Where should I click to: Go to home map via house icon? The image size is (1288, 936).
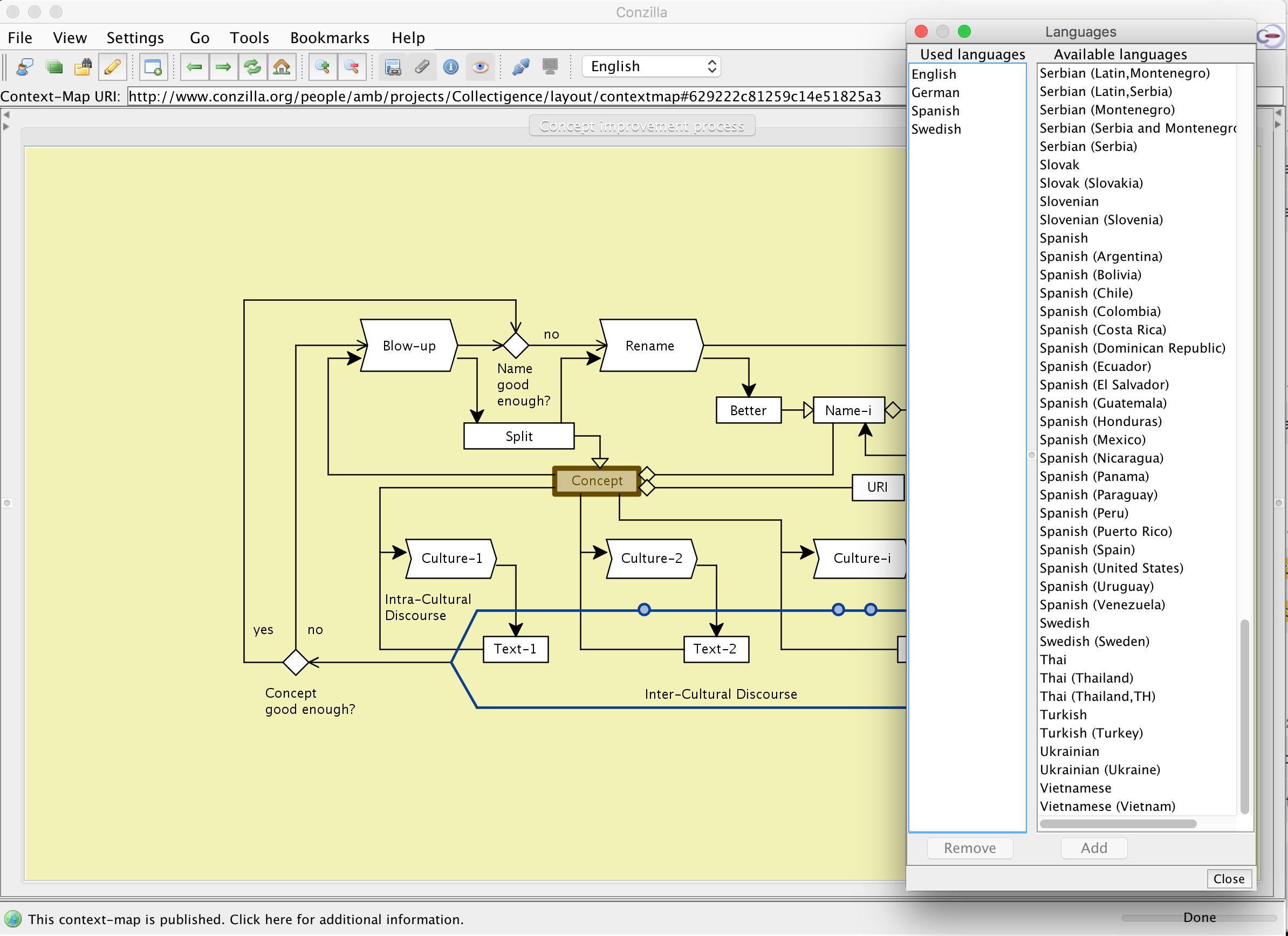(282, 67)
